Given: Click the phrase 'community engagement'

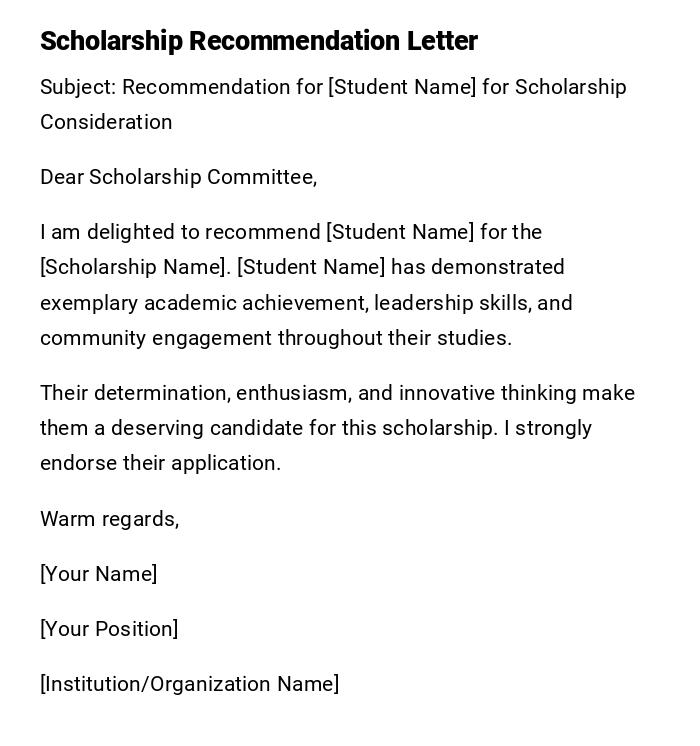Looking at the screenshot, I should tap(156, 338).
